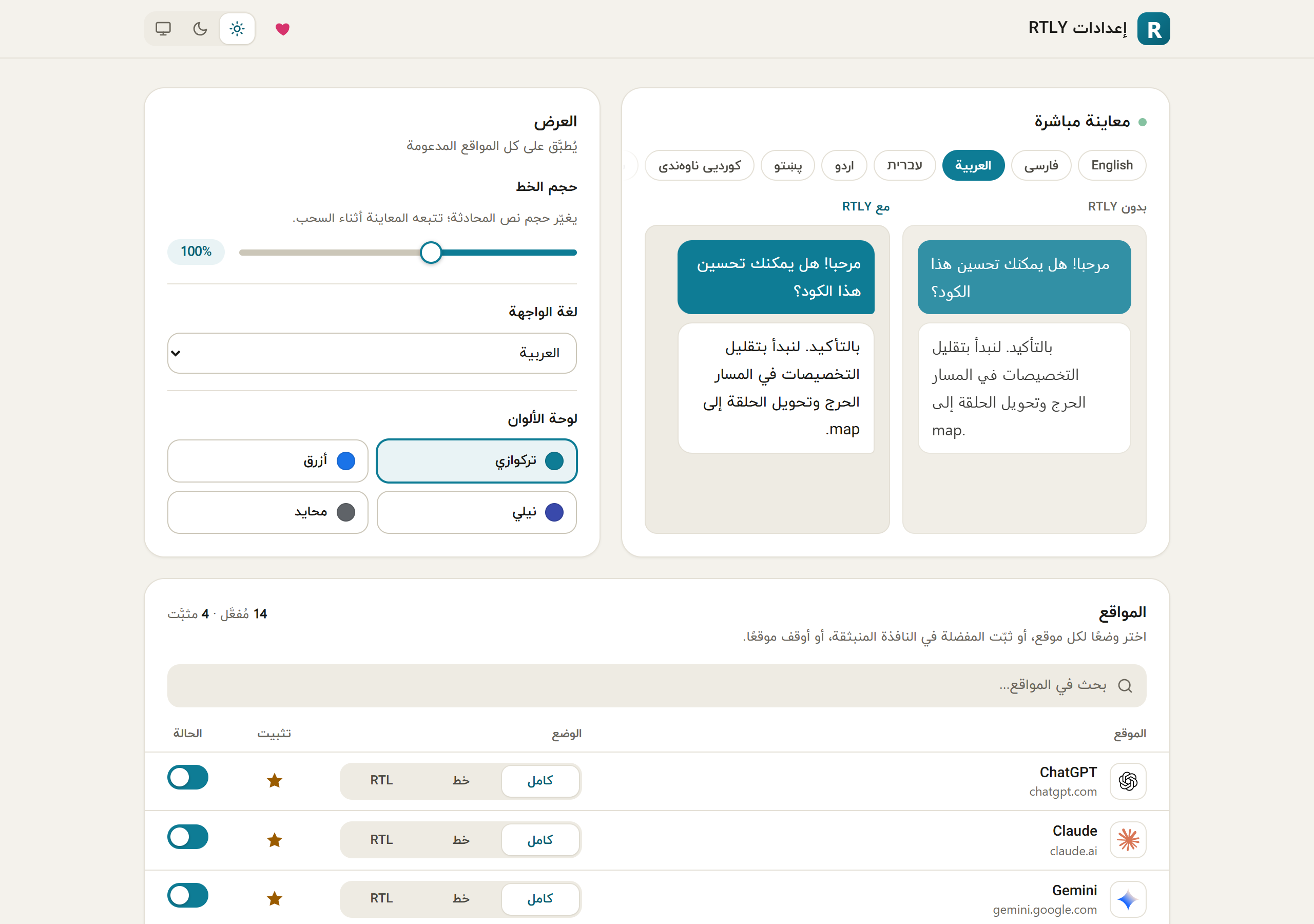Click the gemini.google.com domain text
Viewport: 1314px width, 924px height.
point(1045,910)
